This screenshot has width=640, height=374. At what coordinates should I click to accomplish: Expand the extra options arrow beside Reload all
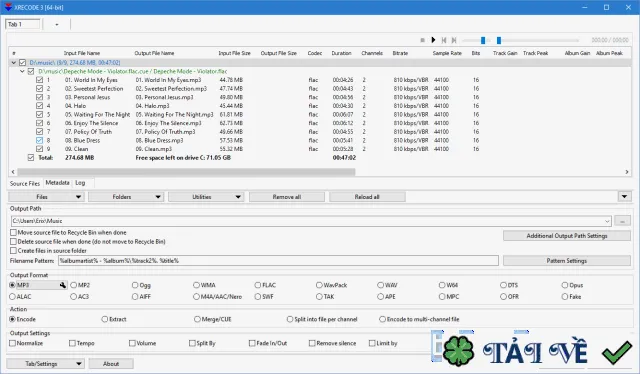point(624,197)
